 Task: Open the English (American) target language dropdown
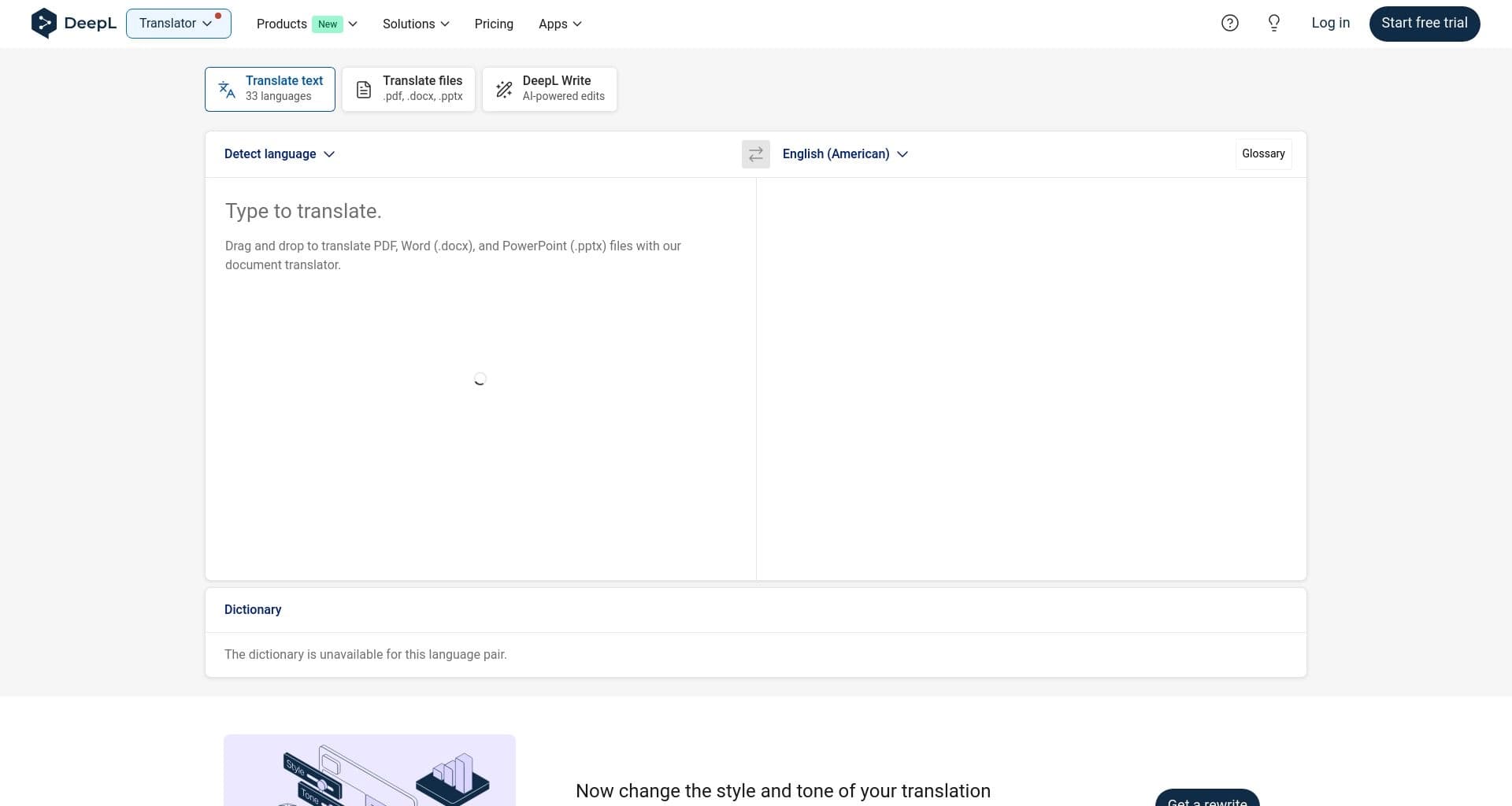[845, 154]
